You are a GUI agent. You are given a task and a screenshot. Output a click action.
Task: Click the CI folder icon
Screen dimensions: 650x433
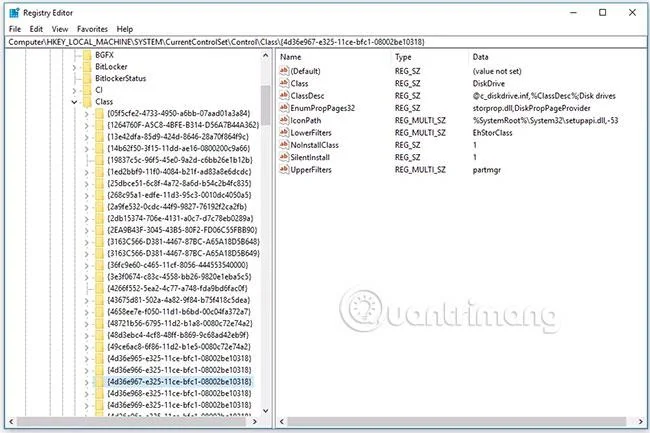pyautogui.click(x=87, y=90)
